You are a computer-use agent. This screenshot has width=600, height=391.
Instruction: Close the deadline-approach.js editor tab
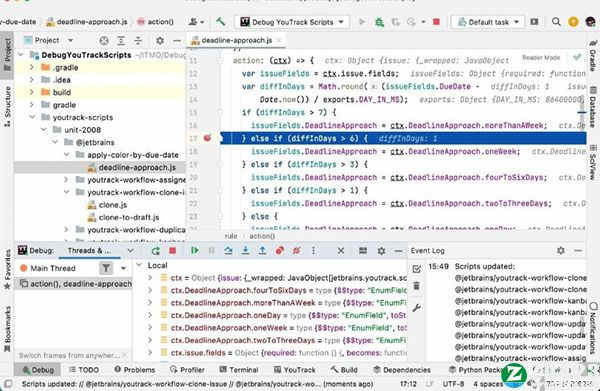click(x=279, y=40)
